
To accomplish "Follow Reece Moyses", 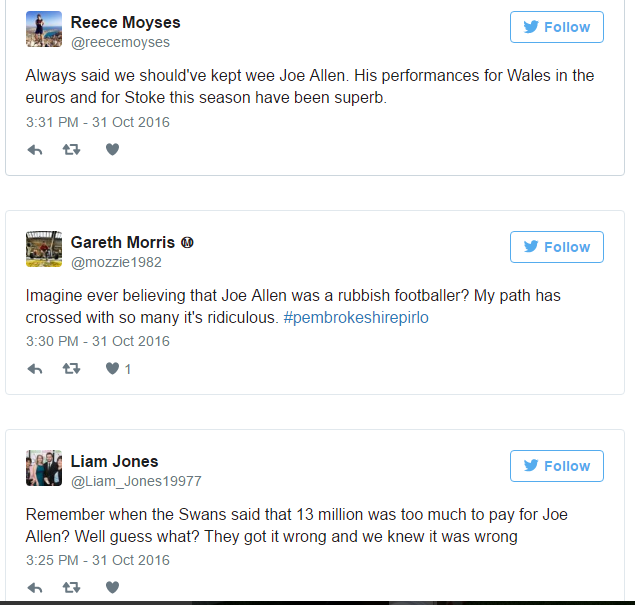I will click(x=557, y=27).
